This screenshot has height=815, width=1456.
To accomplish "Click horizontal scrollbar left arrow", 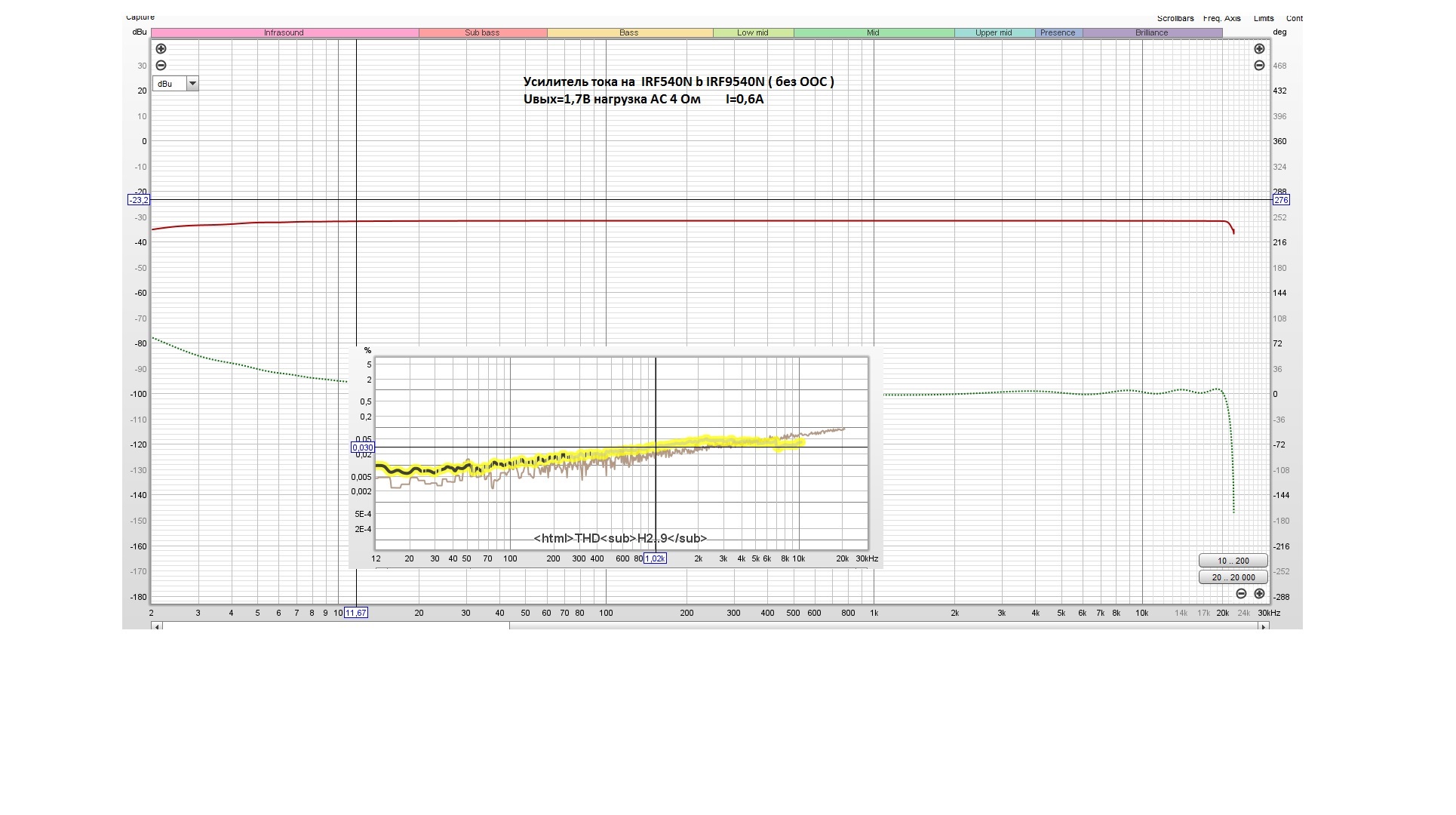I will tap(157, 626).
